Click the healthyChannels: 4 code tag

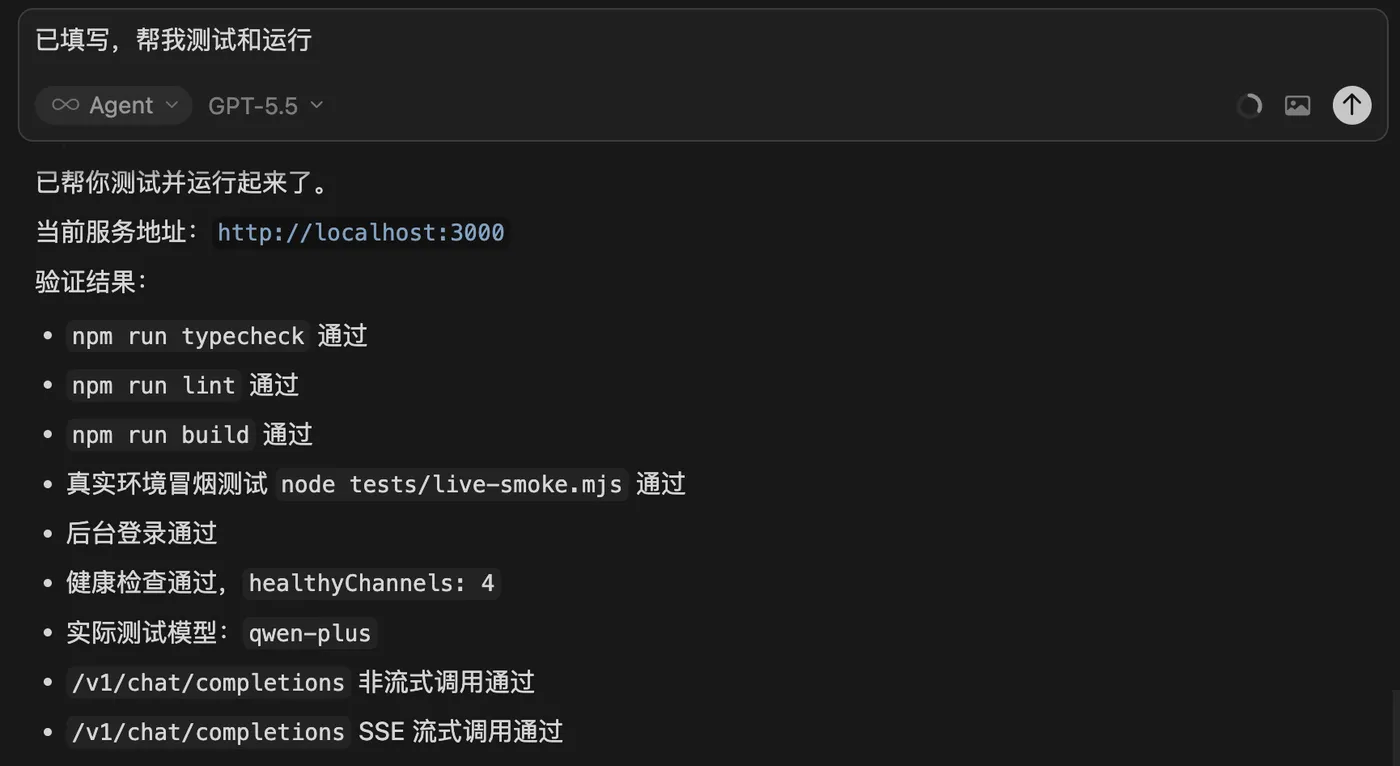[x=371, y=583]
